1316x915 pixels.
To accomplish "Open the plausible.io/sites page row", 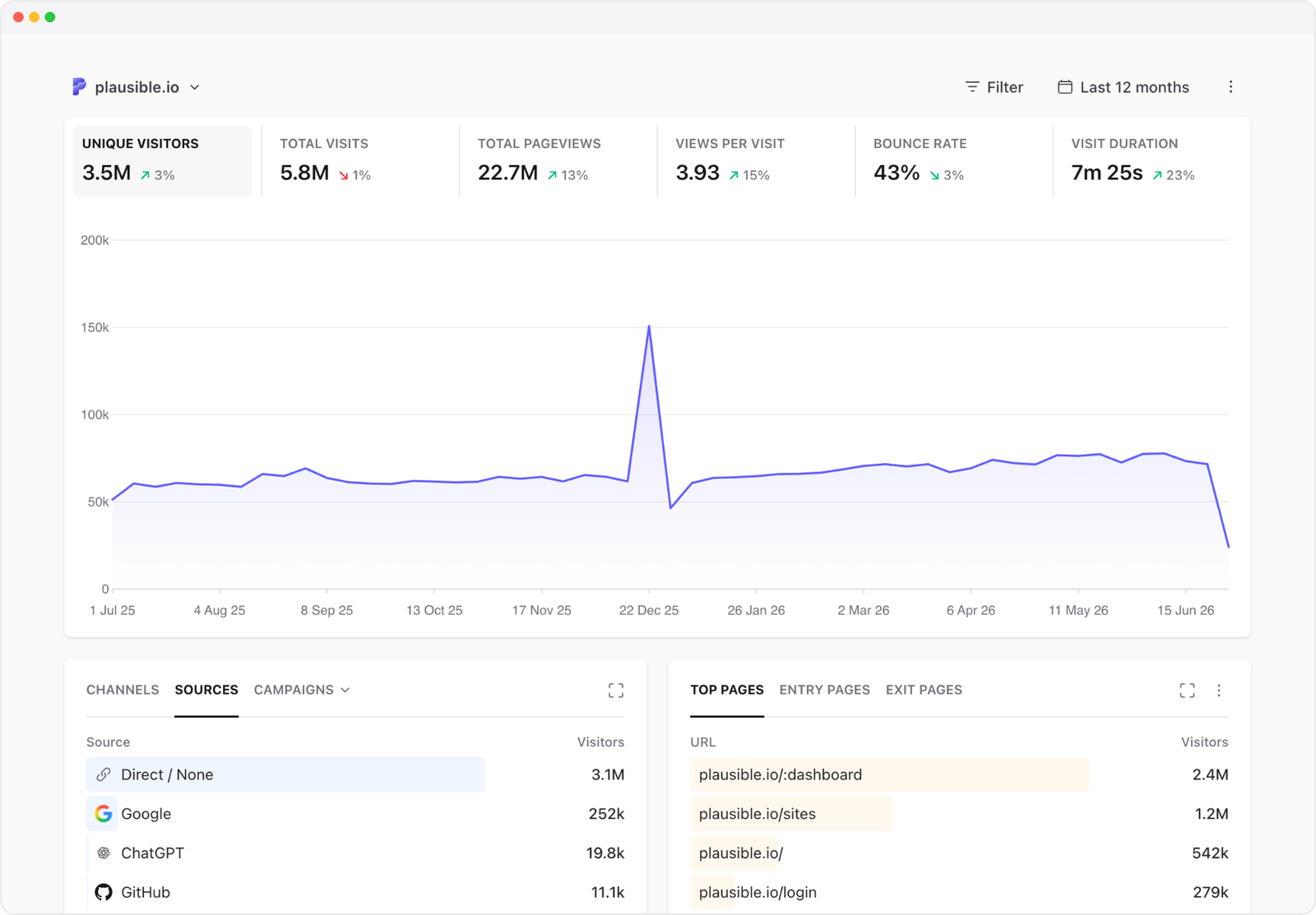I will coord(959,814).
